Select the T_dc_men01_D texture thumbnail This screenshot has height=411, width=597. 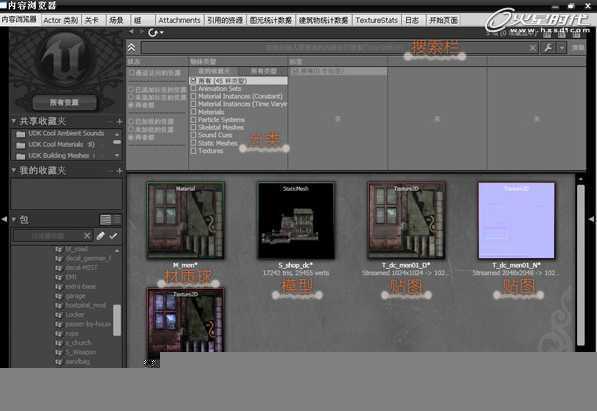point(406,221)
